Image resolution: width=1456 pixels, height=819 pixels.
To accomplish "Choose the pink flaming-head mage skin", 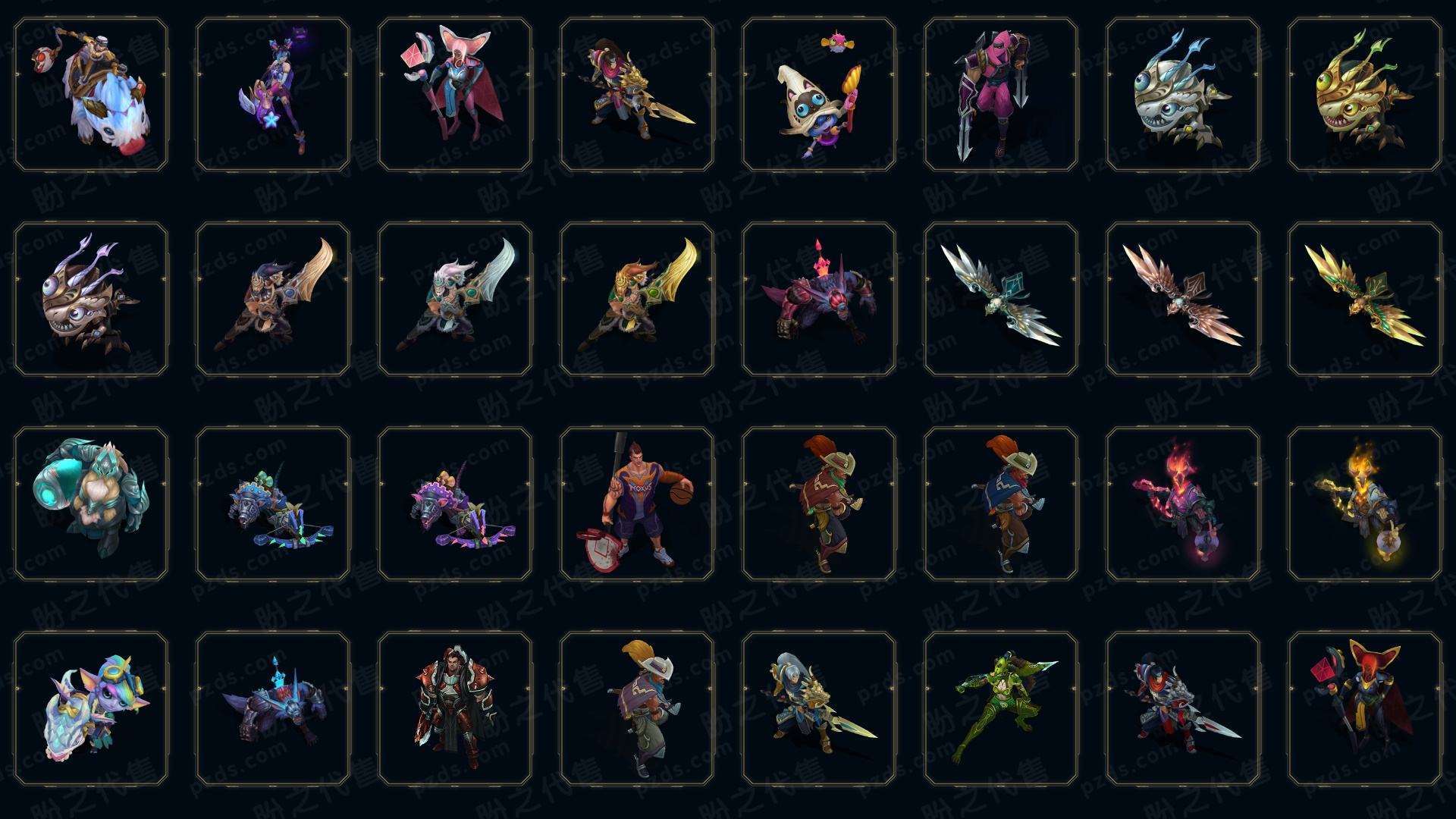I will pyautogui.click(x=1183, y=504).
